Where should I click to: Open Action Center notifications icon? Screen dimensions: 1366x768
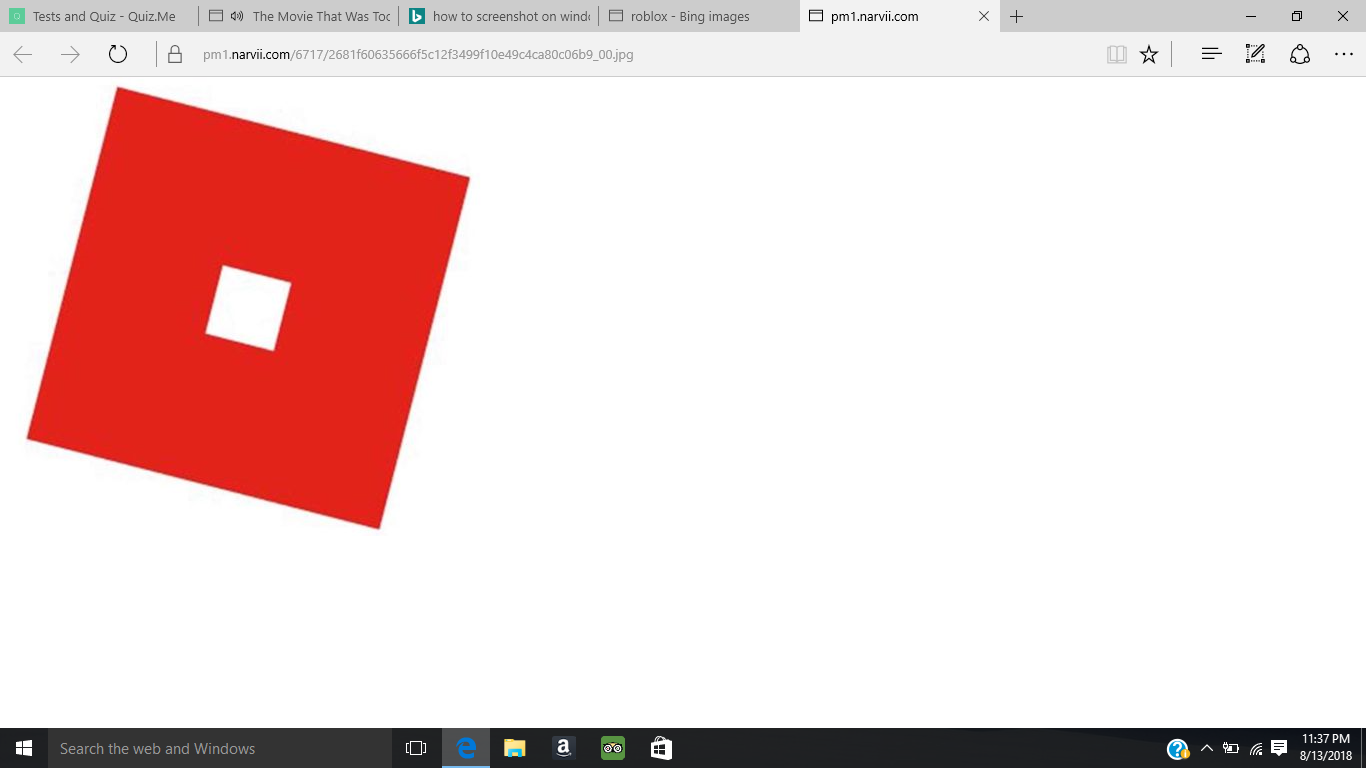tap(1279, 748)
